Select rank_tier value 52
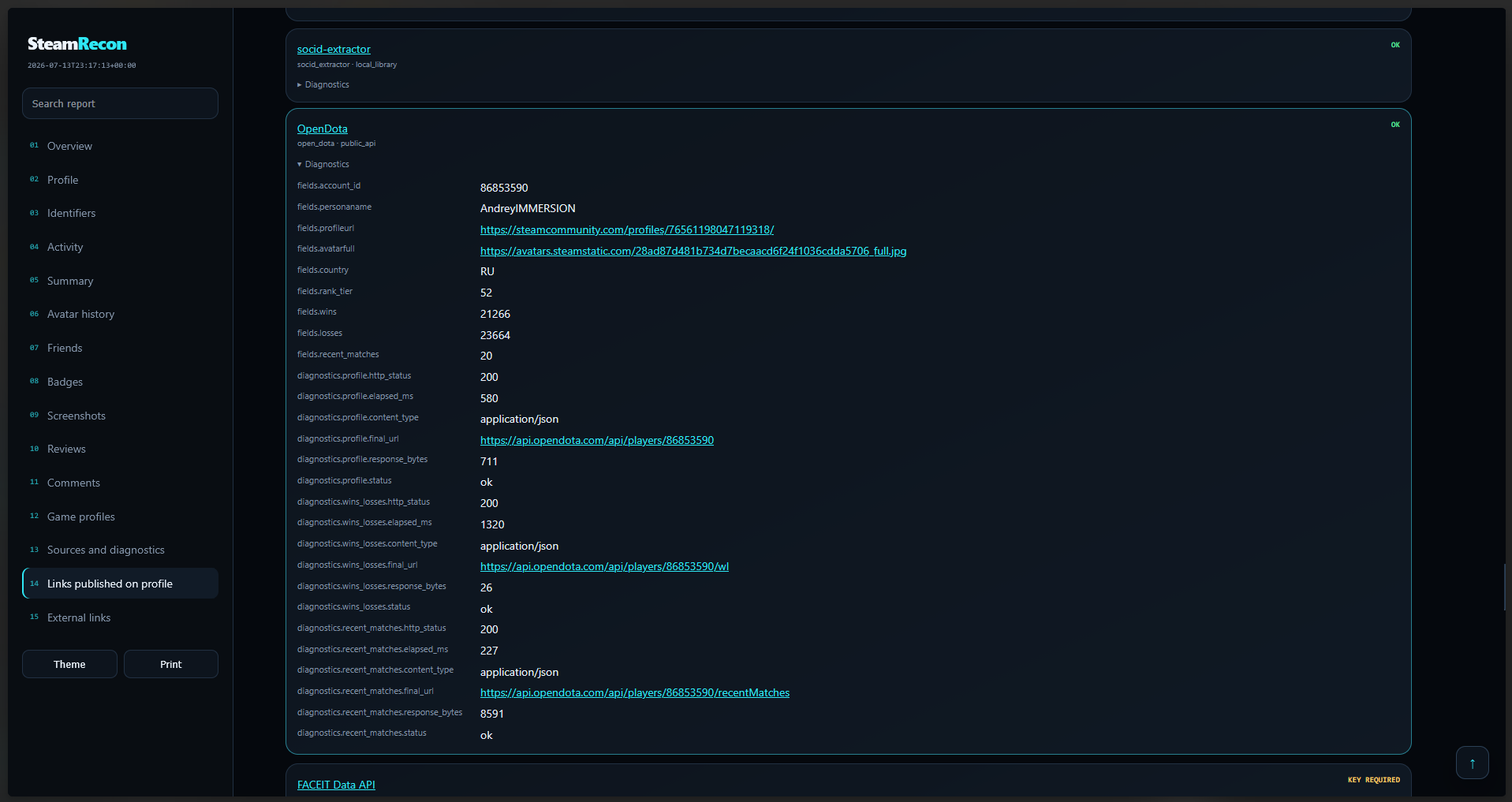The image size is (1512, 802). 486,293
